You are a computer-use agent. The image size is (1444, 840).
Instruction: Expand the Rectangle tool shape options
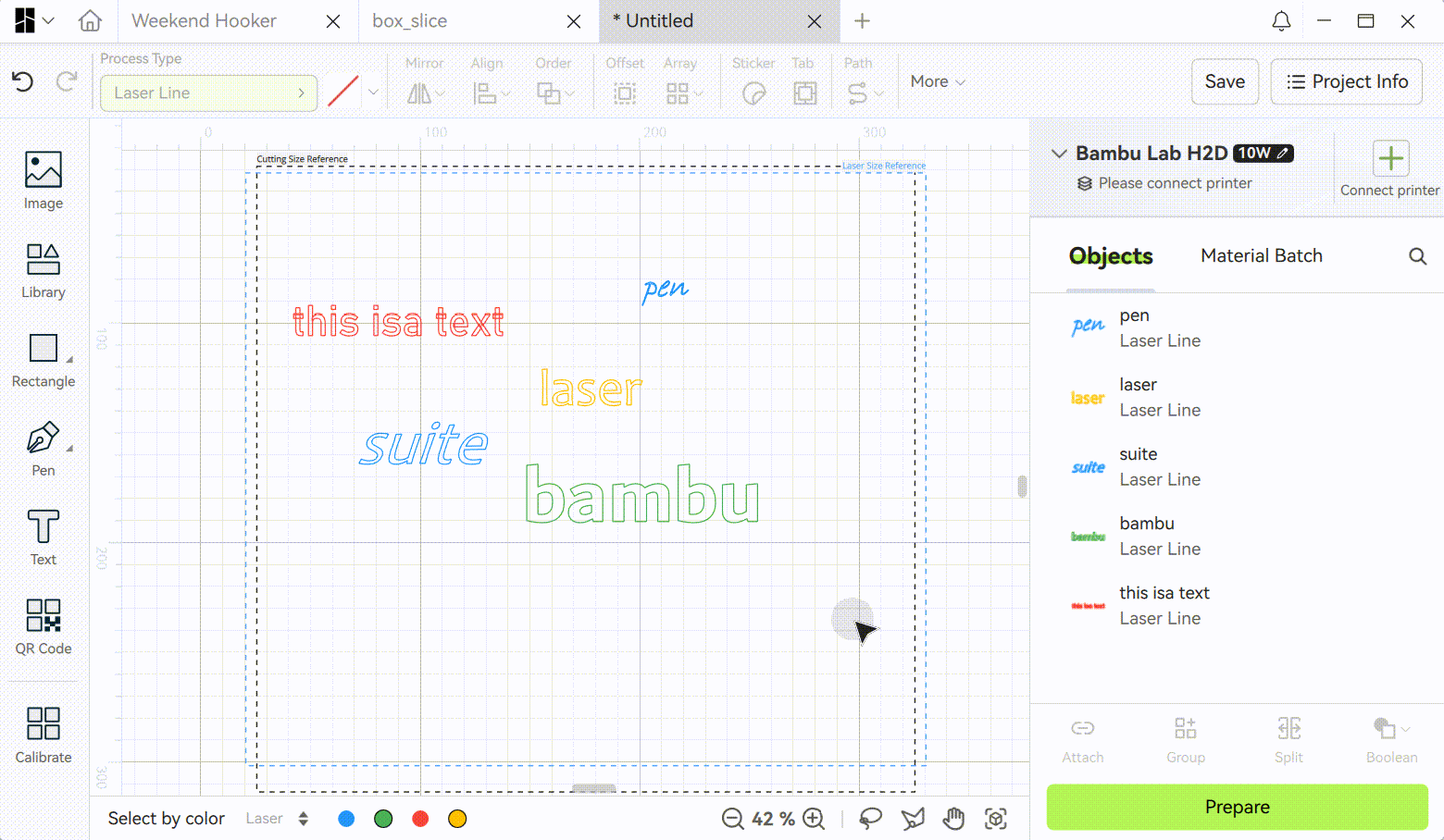pos(69,360)
